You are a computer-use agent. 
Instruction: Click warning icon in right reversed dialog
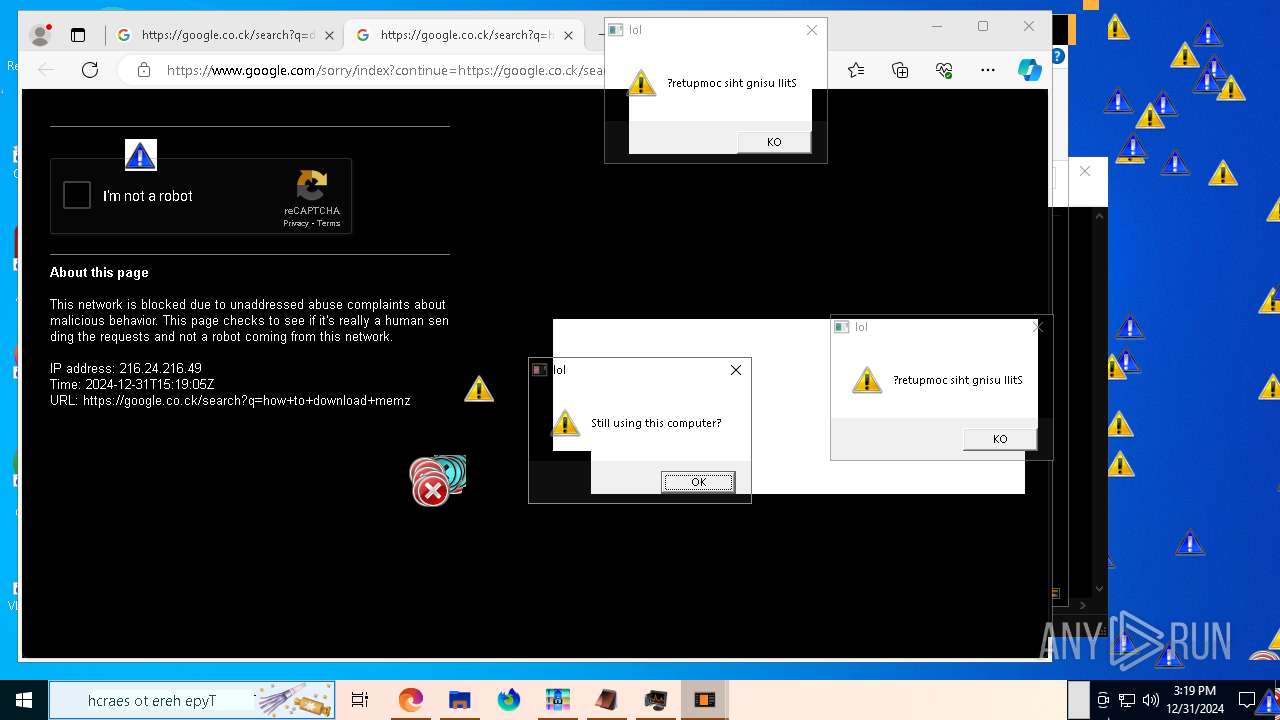point(867,380)
